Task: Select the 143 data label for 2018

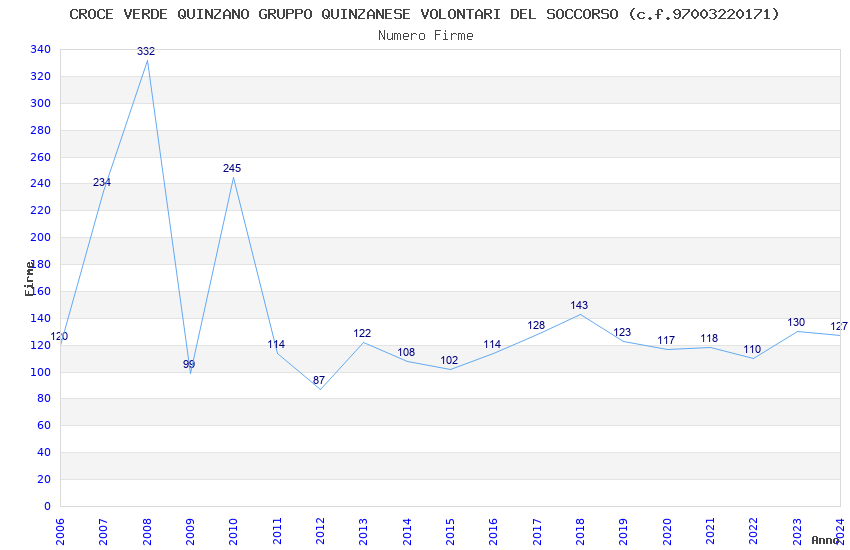Action: click(x=579, y=305)
